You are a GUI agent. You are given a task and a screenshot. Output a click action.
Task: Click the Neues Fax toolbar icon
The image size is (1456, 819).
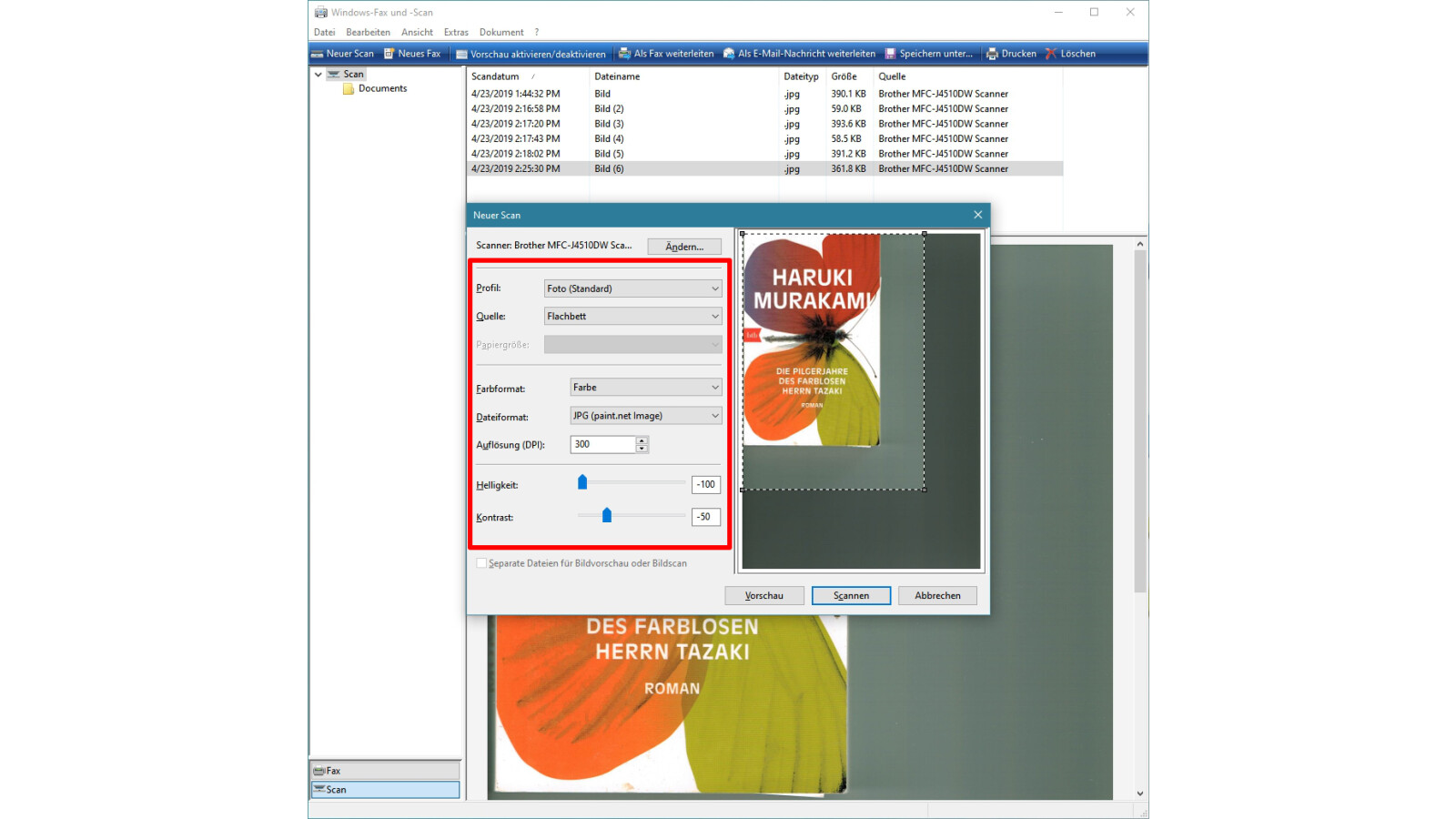[x=389, y=54]
